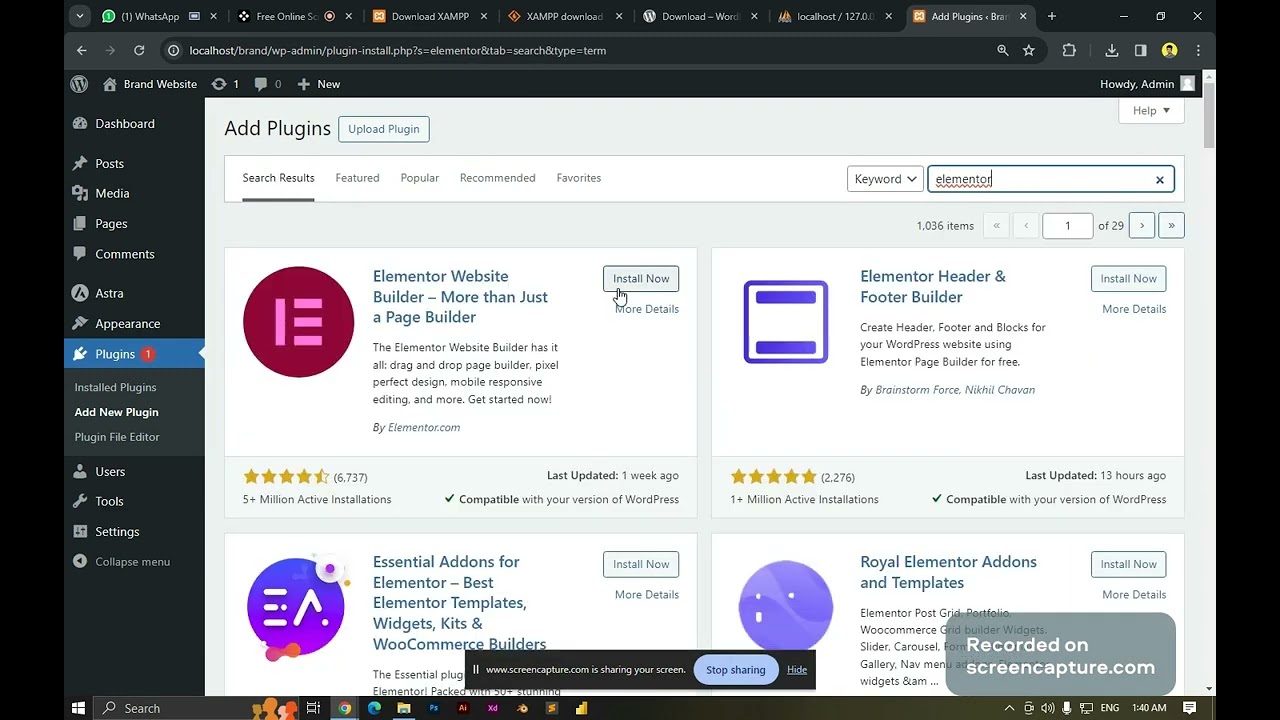This screenshot has height=720, width=1280.
Task: Open the comments bubble in admin bar
Action: [x=268, y=84]
